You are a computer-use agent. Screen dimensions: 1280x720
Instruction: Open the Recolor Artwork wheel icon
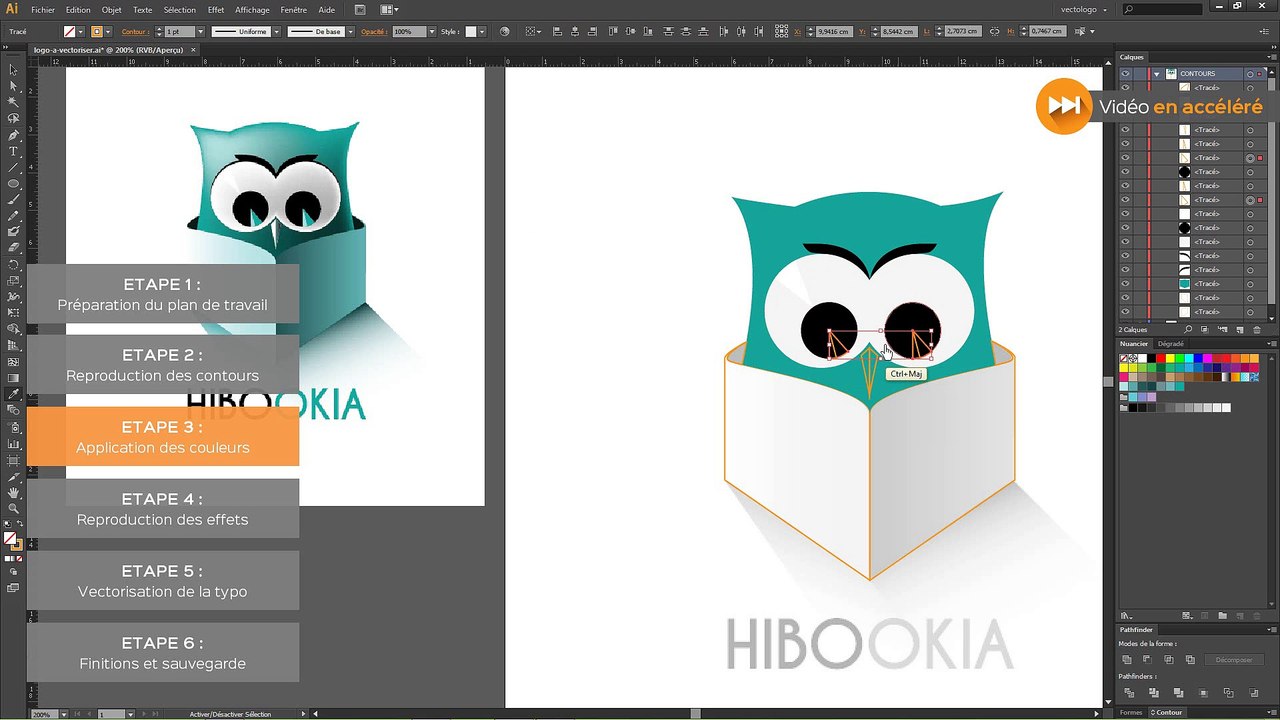pyautogui.click(x=504, y=32)
